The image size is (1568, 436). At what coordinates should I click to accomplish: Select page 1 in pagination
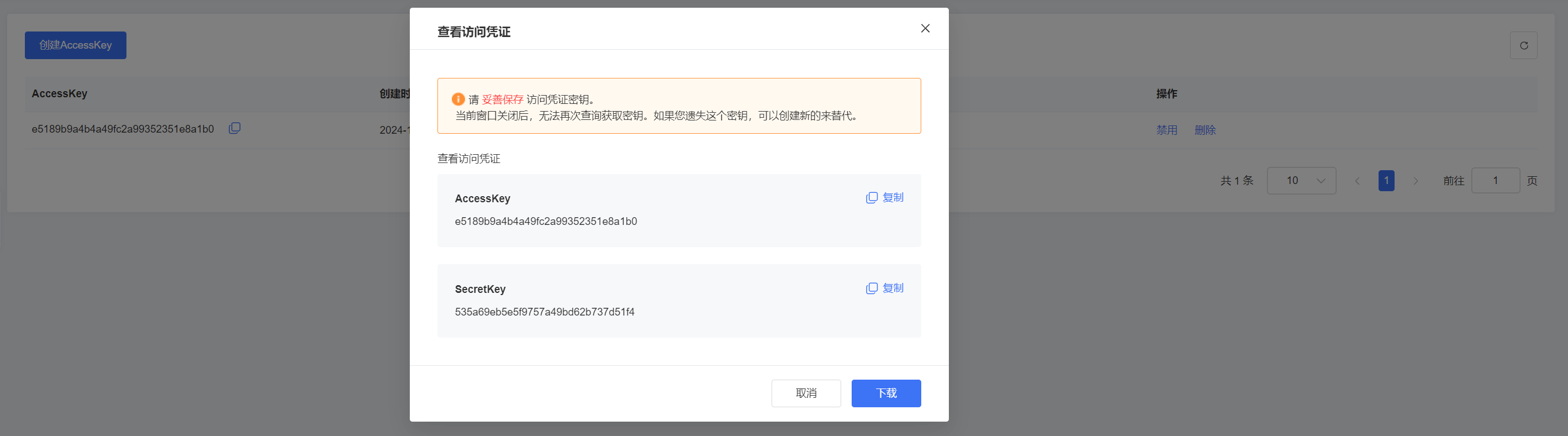pyautogui.click(x=1387, y=181)
